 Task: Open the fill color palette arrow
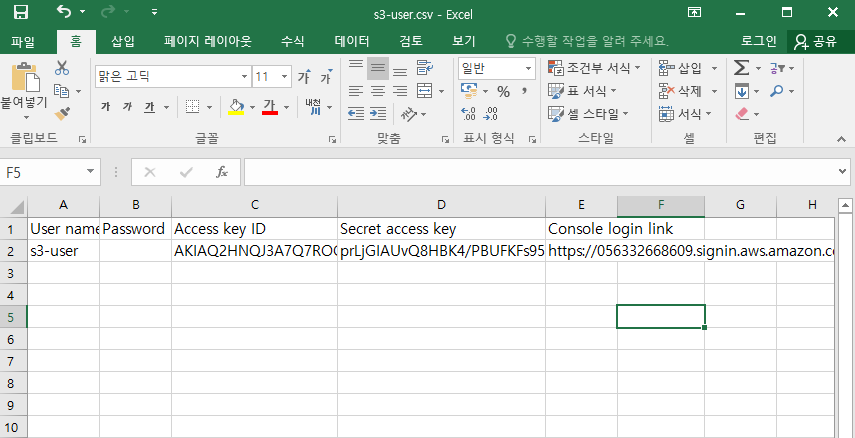pos(252,107)
